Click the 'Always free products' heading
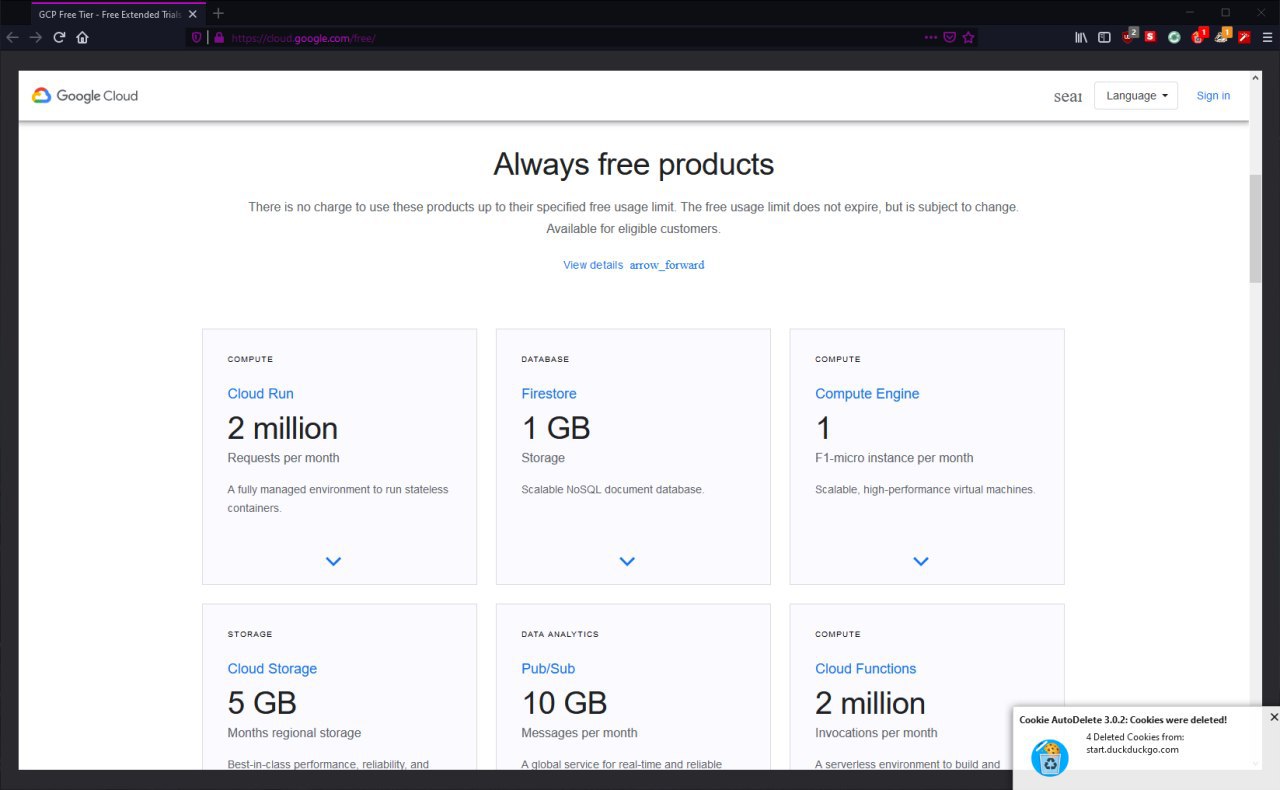This screenshot has width=1280, height=790. coord(633,164)
